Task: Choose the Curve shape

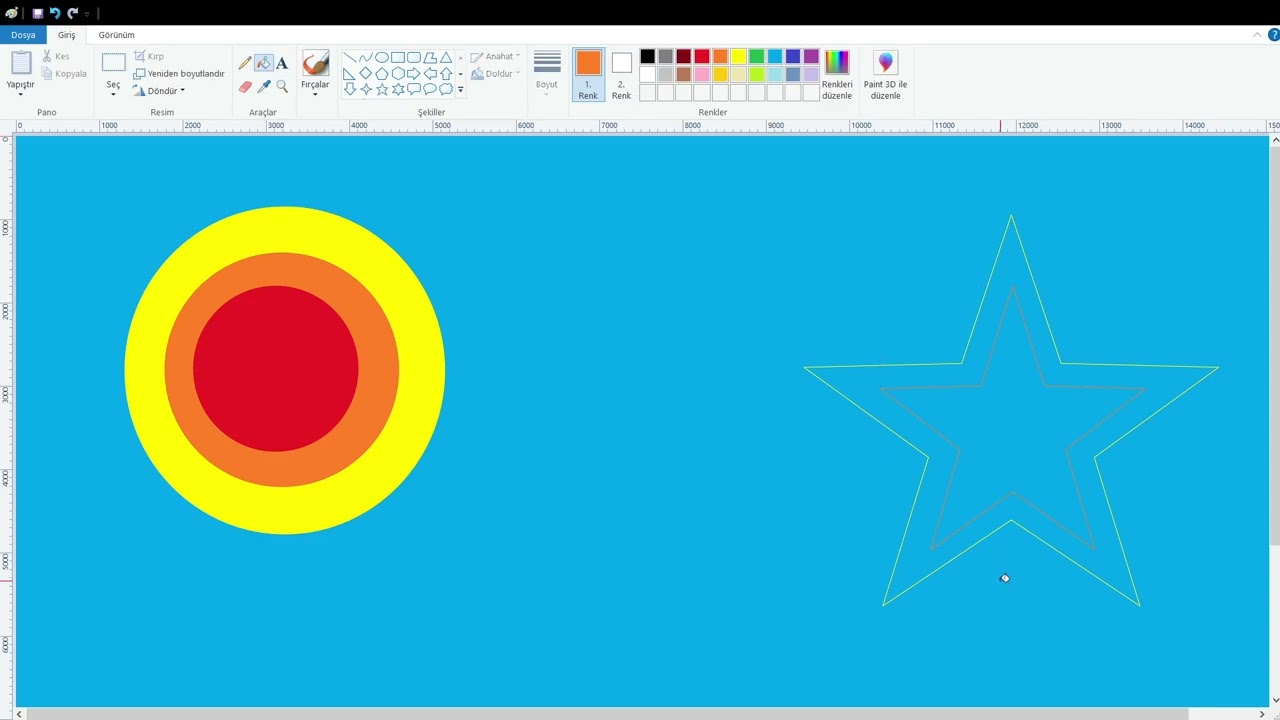Action: click(x=366, y=58)
